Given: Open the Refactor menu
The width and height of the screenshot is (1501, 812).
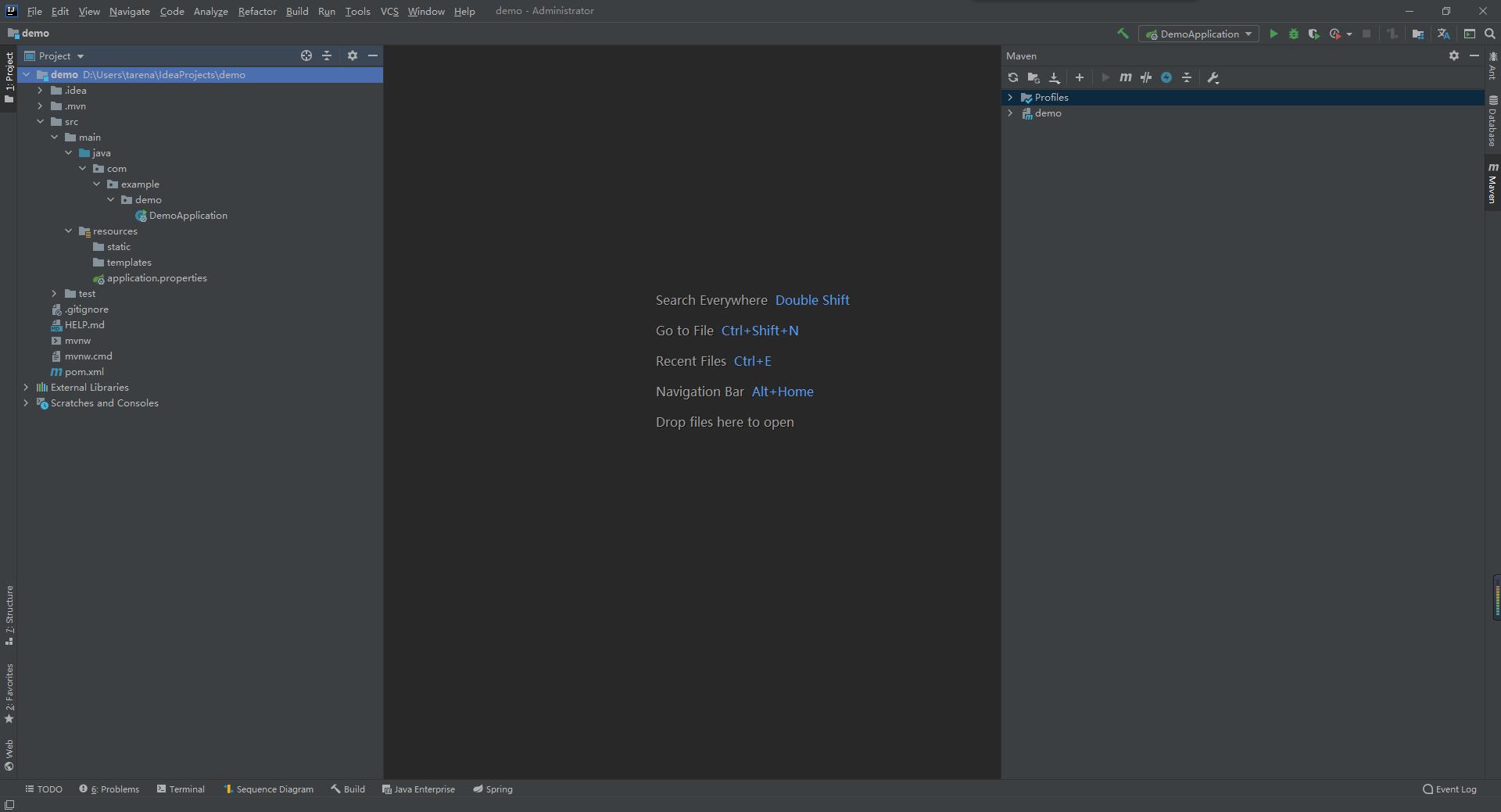Looking at the screenshot, I should (x=257, y=11).
